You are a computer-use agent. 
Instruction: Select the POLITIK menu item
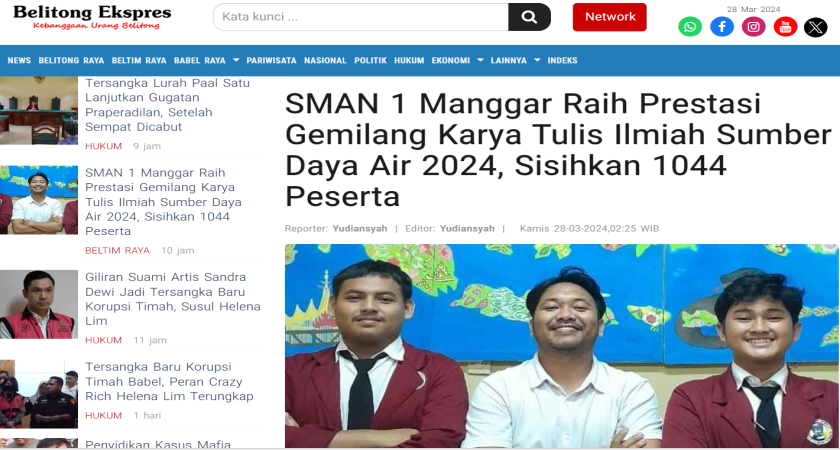(370, 61)
